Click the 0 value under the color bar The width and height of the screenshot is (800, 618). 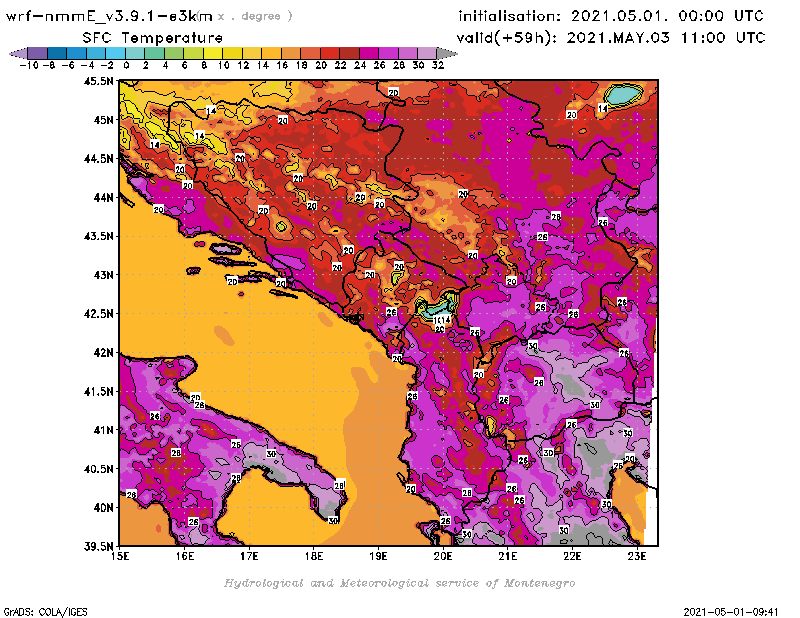126,65
